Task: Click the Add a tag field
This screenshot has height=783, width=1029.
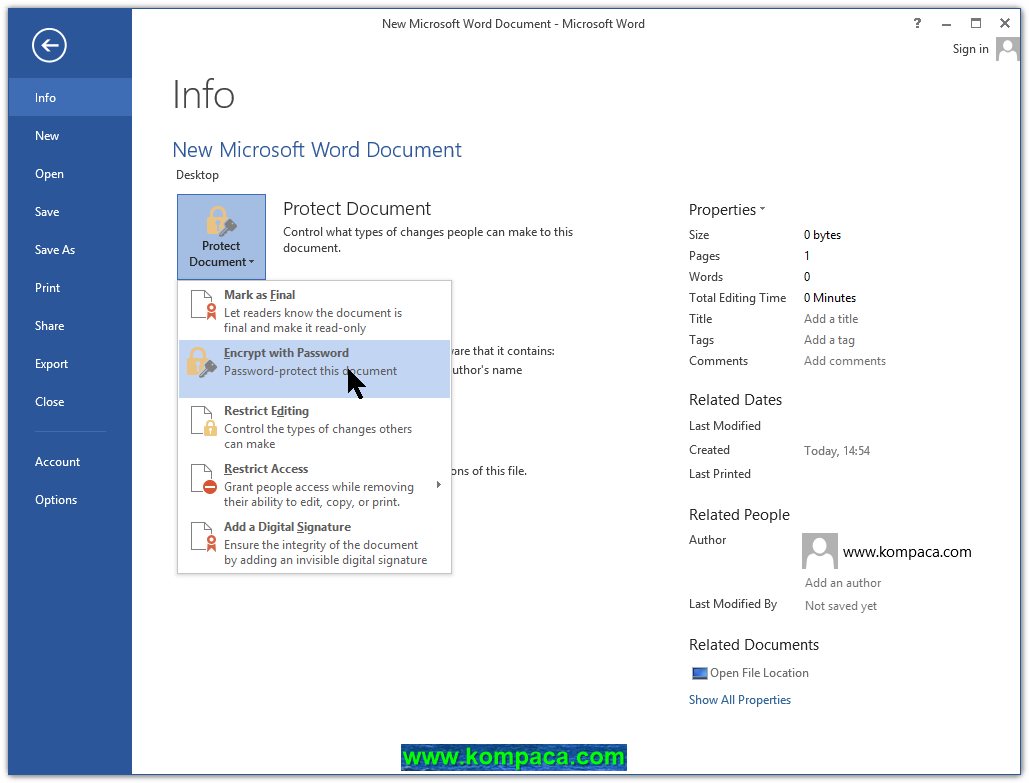Action: pyautogui.click(x=829, y=340)
